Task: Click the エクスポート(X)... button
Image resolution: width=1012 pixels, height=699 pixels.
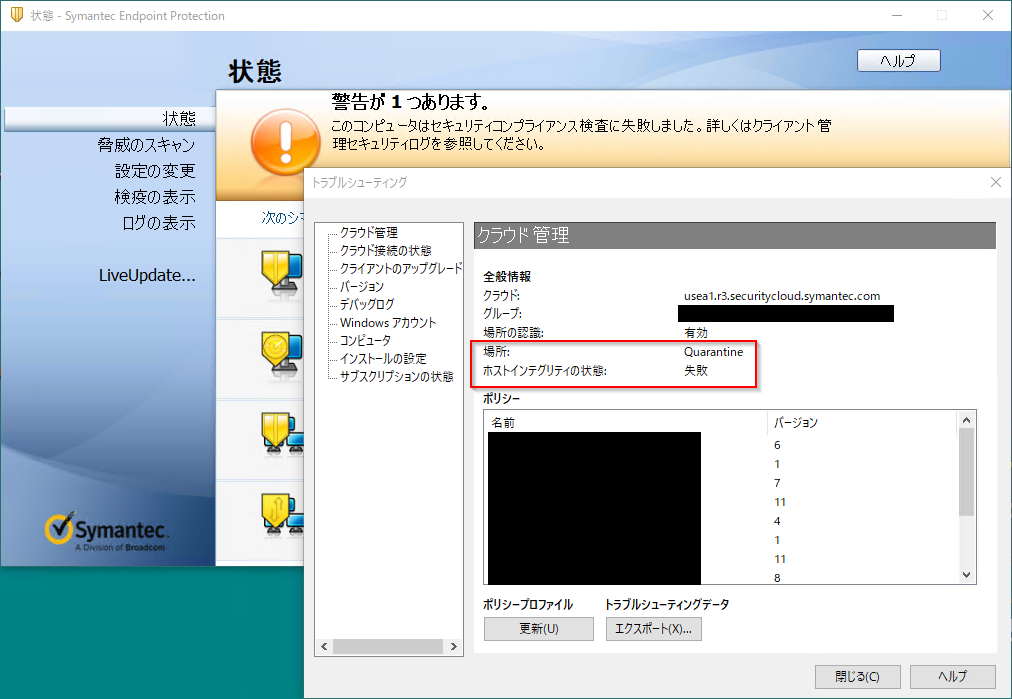Action: point(653,629)
